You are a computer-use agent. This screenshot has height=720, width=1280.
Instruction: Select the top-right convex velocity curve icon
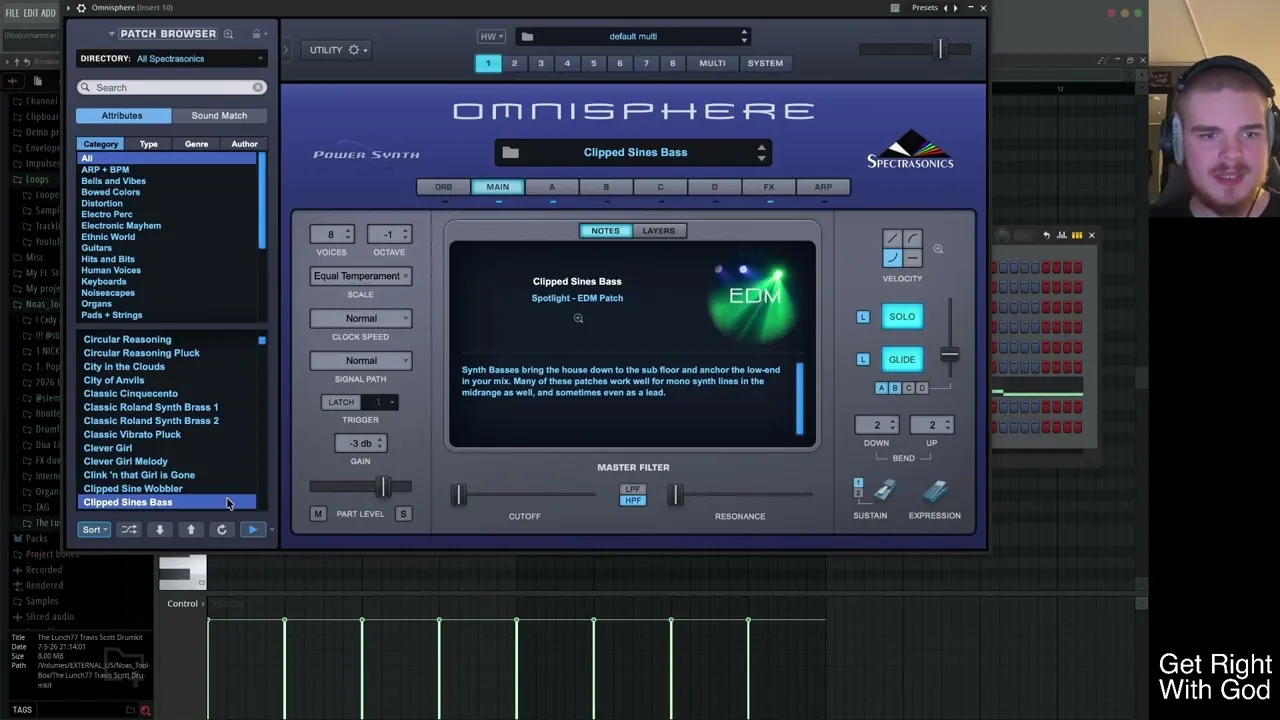pyautogui.click(x=912, y=238)
